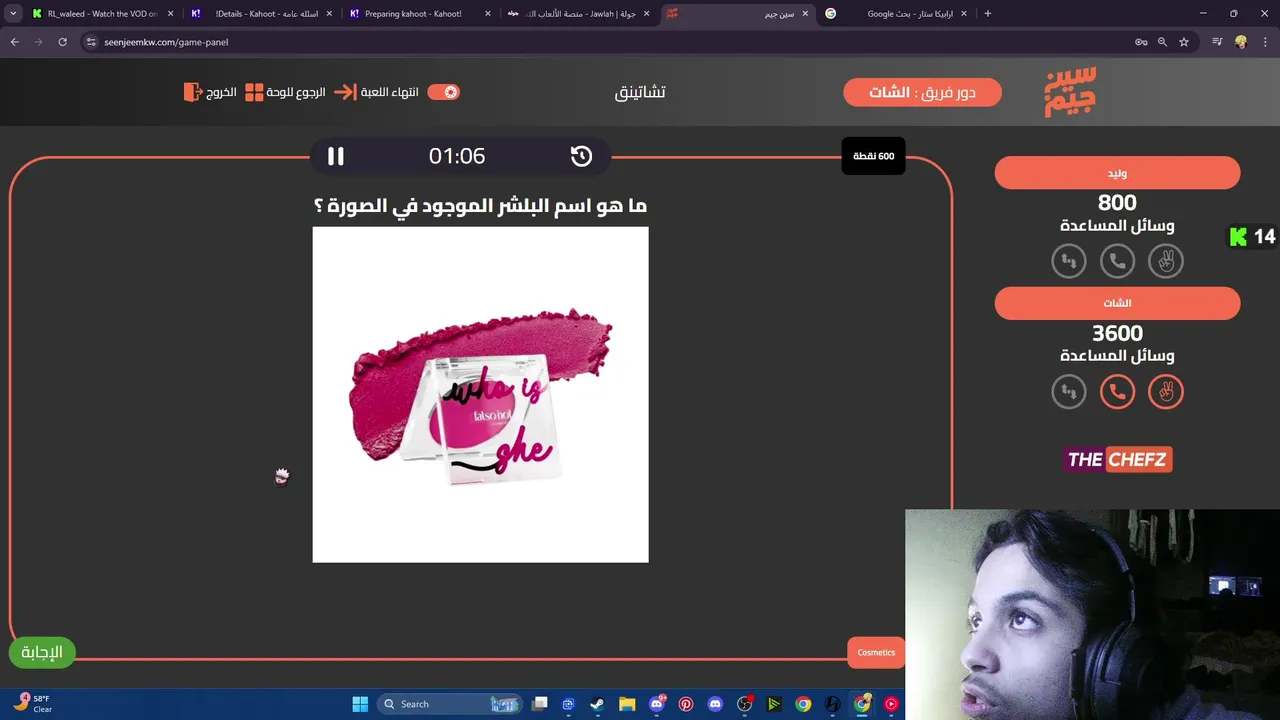The width and height of the screenshot is (1280, 720).
Task: Switch to Jawlah tab
Action: pyautogui.click(x=578, y=14)
